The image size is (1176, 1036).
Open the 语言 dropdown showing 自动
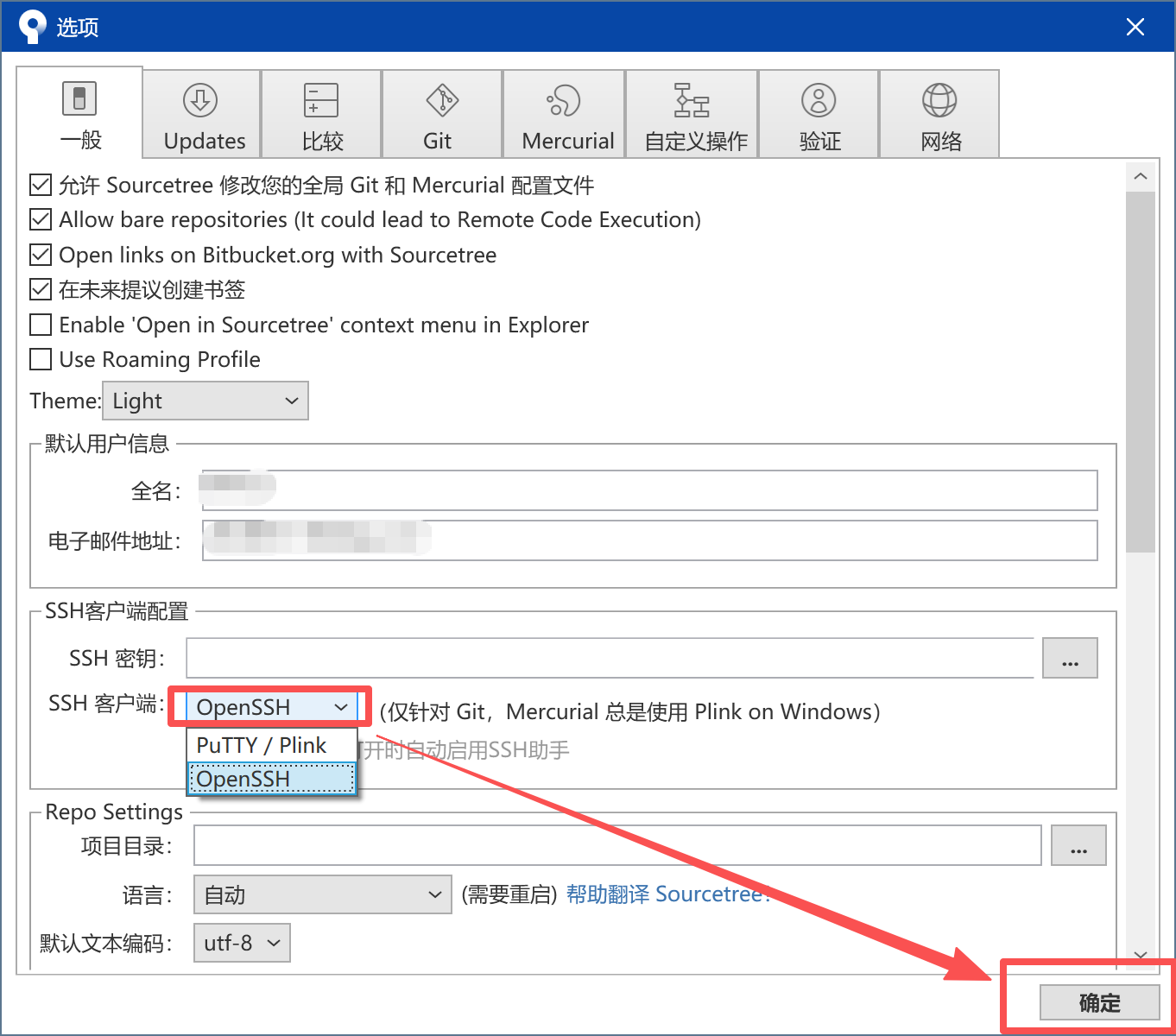tap(323, 894)
